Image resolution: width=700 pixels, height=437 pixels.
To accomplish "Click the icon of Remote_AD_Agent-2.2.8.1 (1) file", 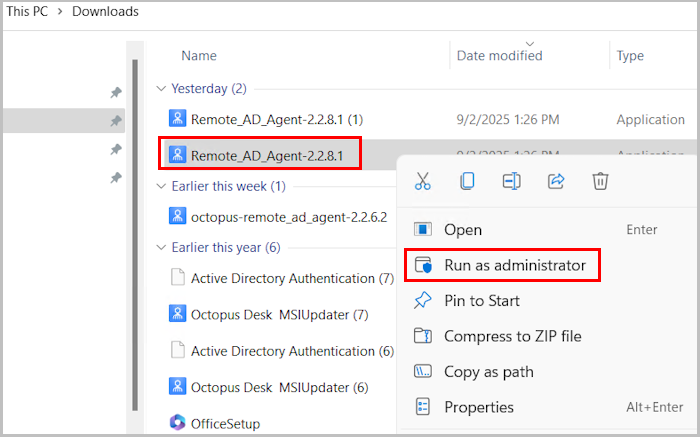I will [x=177, y=119].
